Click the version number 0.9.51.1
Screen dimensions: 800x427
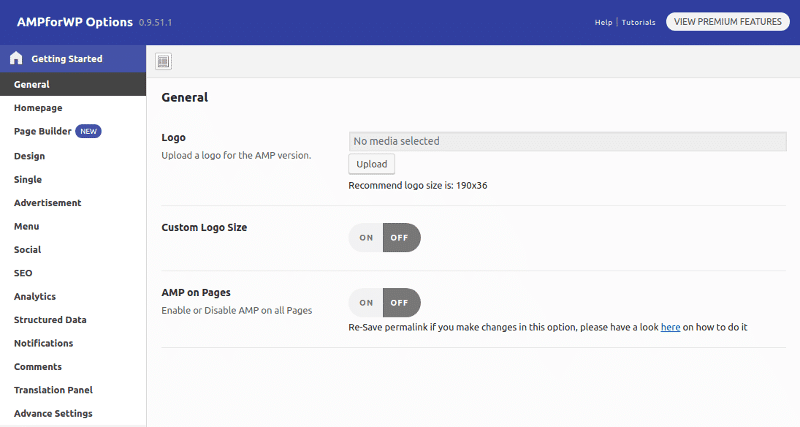pos(155,22)
